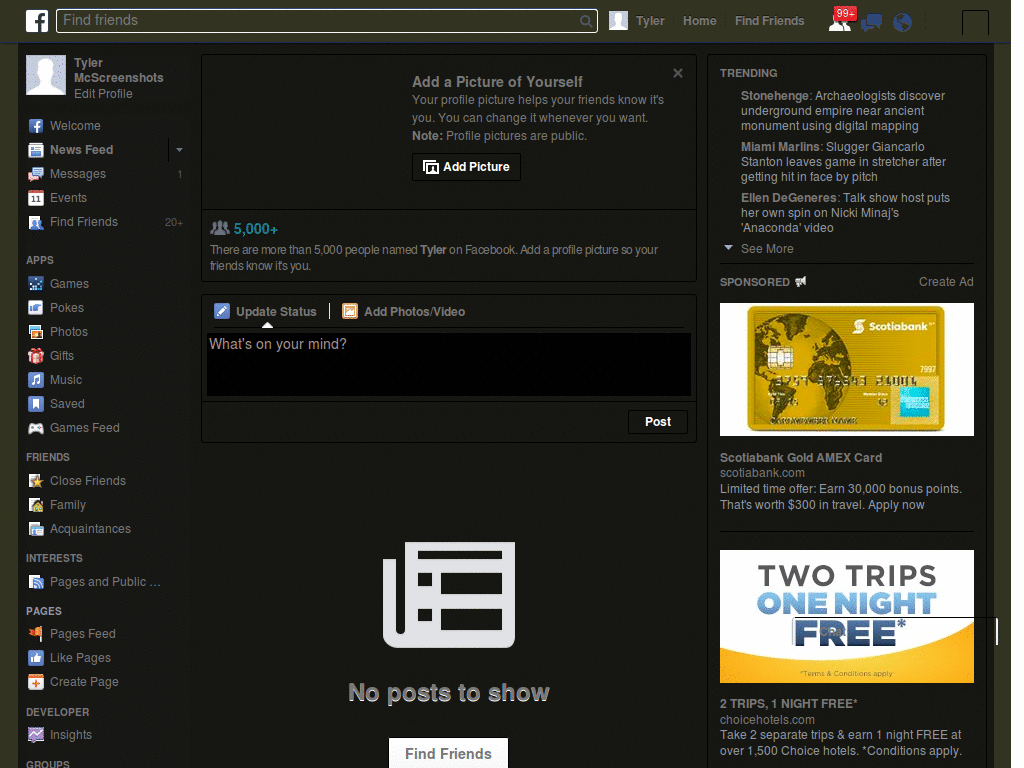Select the Add Photos/Video tab
Image resolution: width=1024 pixels, height=768 pixels.
(404, 312)
